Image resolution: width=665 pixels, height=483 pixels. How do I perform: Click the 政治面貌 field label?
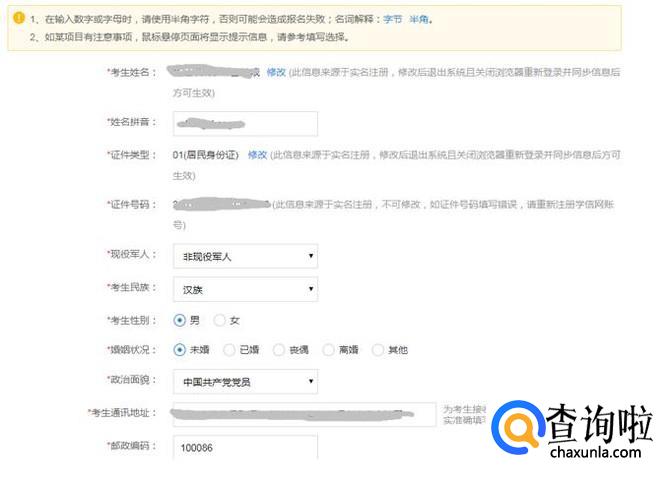[x=131, y=380]
